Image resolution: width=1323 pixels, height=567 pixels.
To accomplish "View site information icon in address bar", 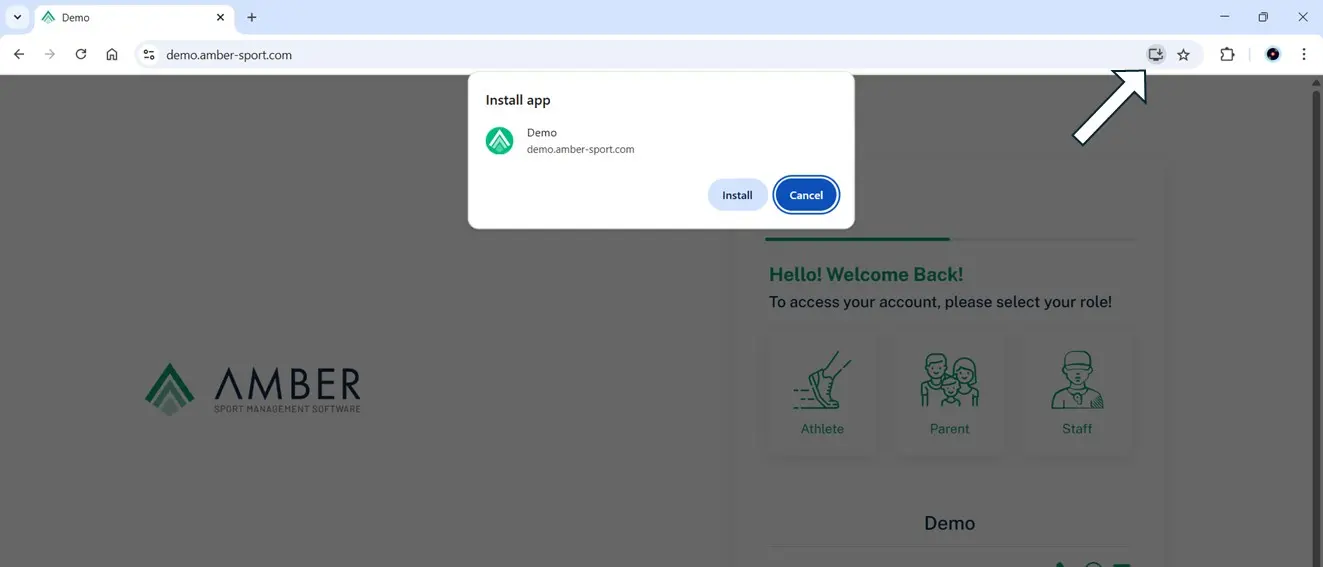I will coord(149,55).
